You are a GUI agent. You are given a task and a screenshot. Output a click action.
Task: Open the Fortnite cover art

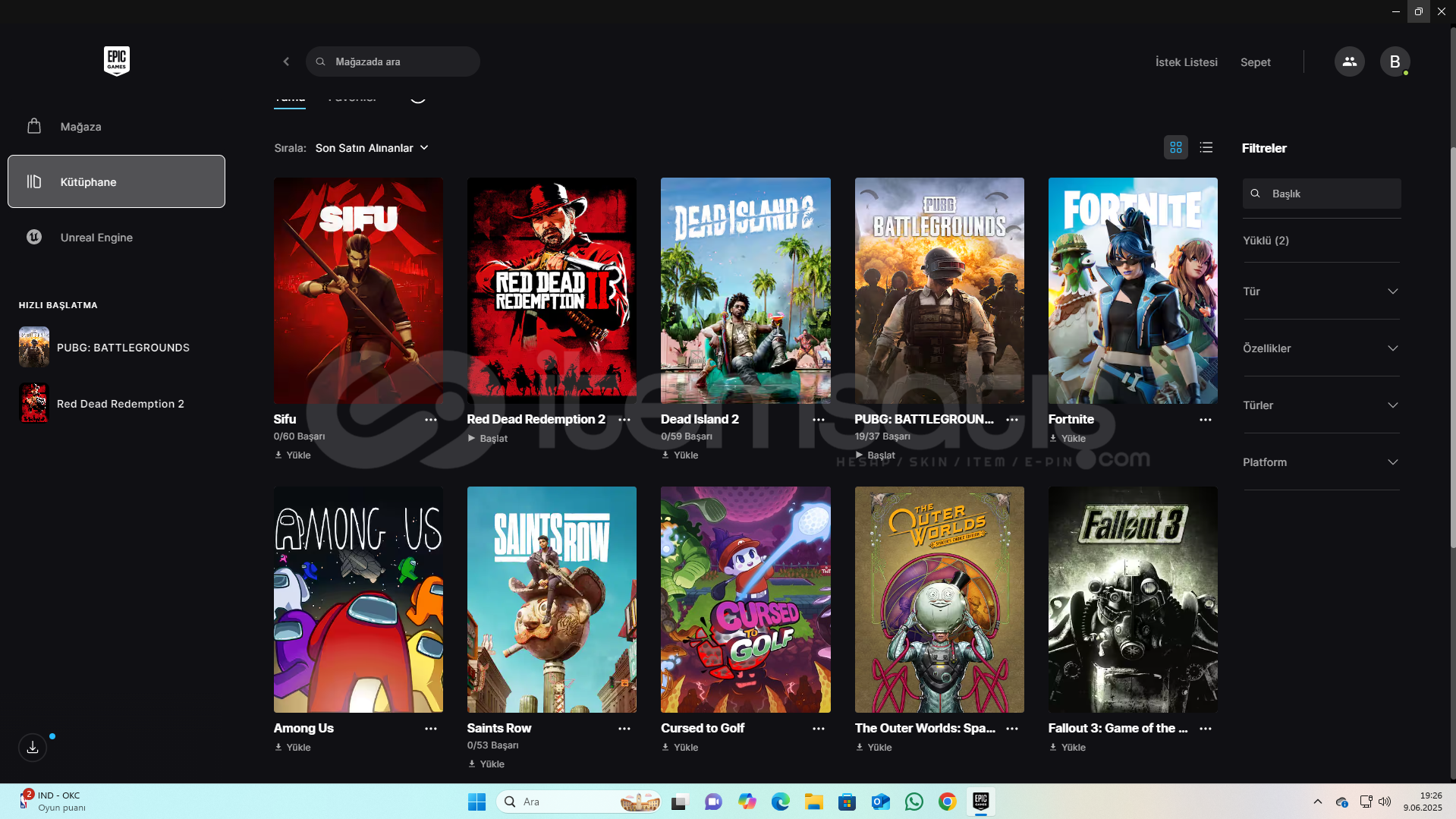click(x=1133, y=291)
